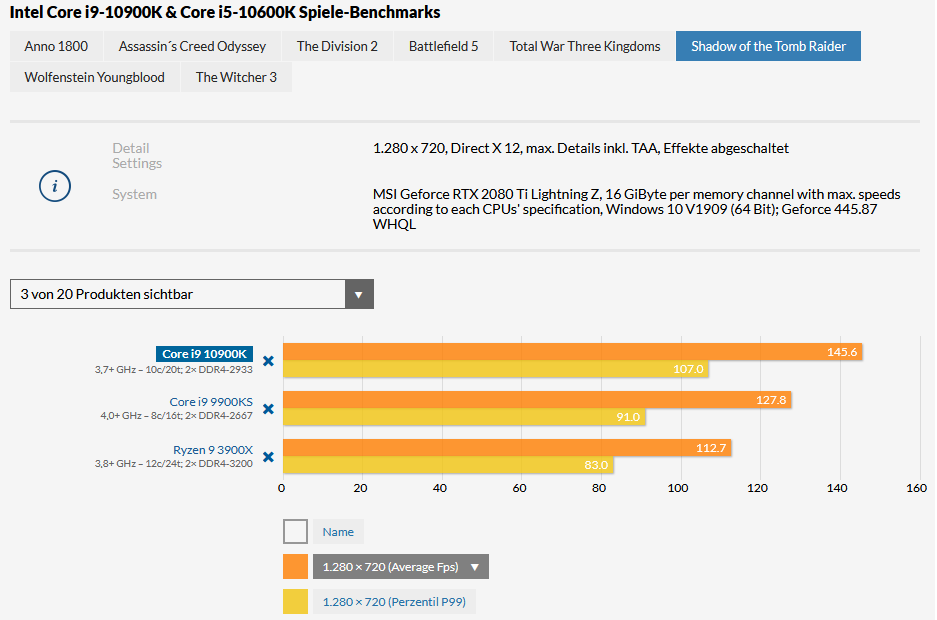The width and height of the screenshot is (937, 620).
Task: Click the 'Detail Settings' label
Action: (137, 155)
